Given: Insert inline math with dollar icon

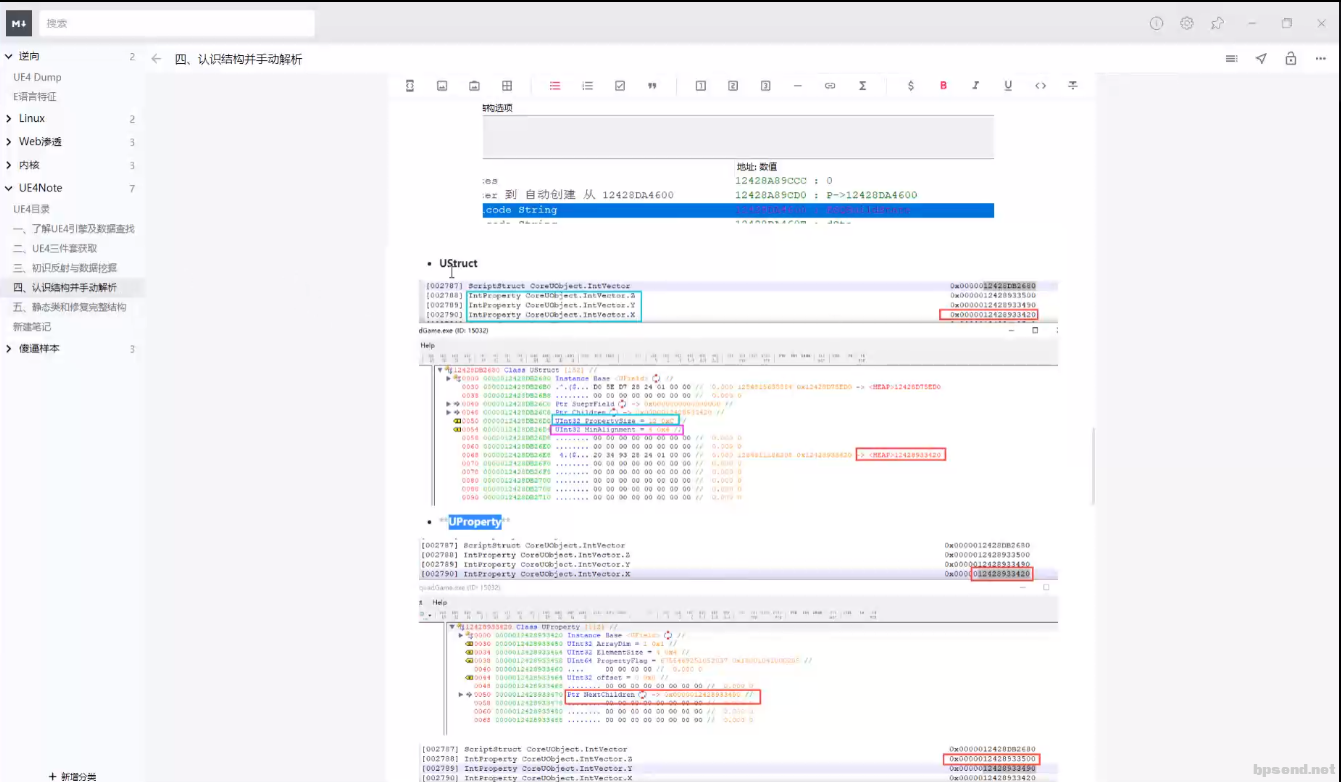Looking at the screenshot, I should 910,86.
